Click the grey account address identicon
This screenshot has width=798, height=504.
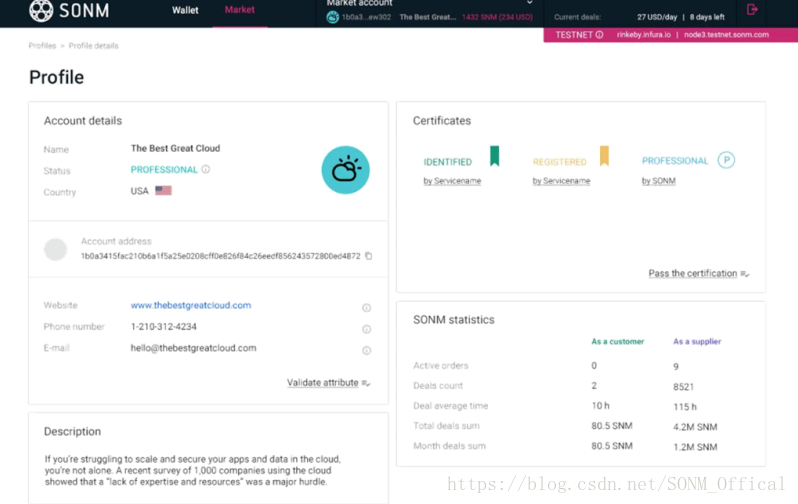(55, 249)
